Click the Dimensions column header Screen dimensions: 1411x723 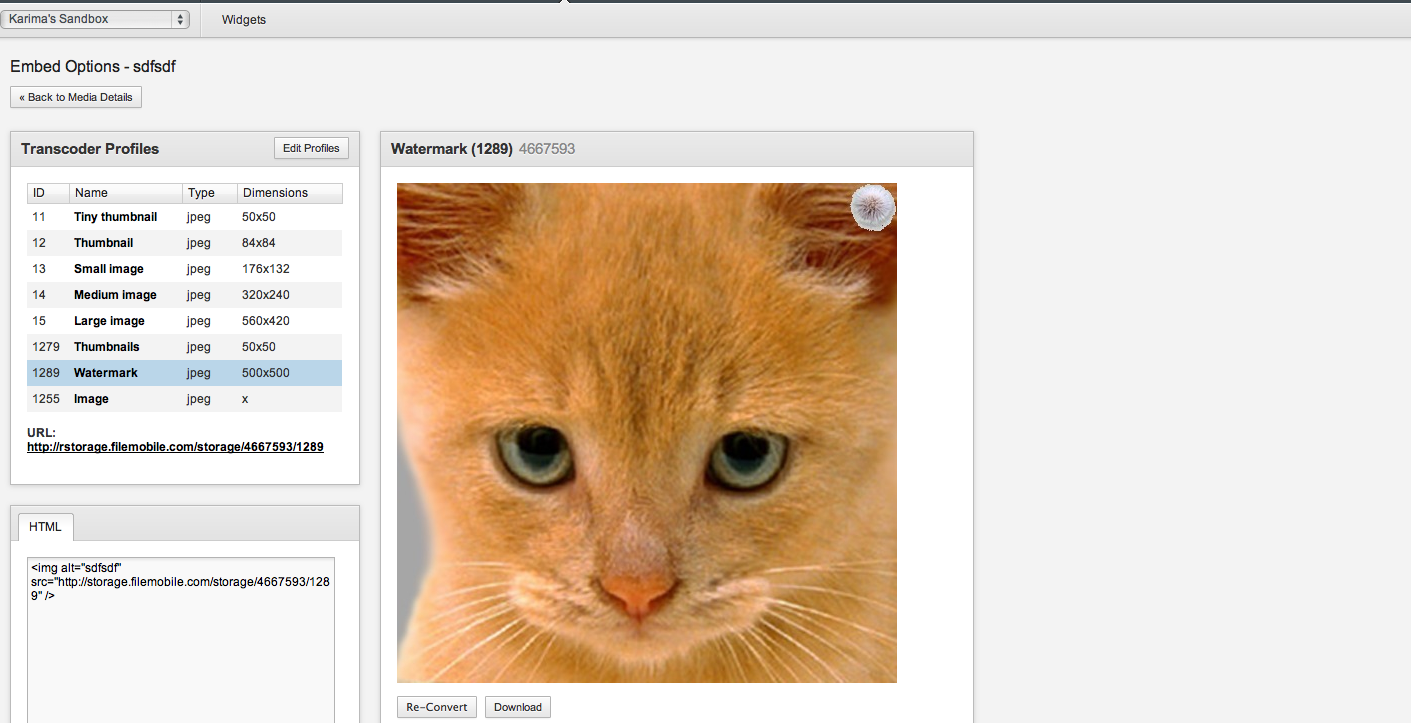pos(290,193)
